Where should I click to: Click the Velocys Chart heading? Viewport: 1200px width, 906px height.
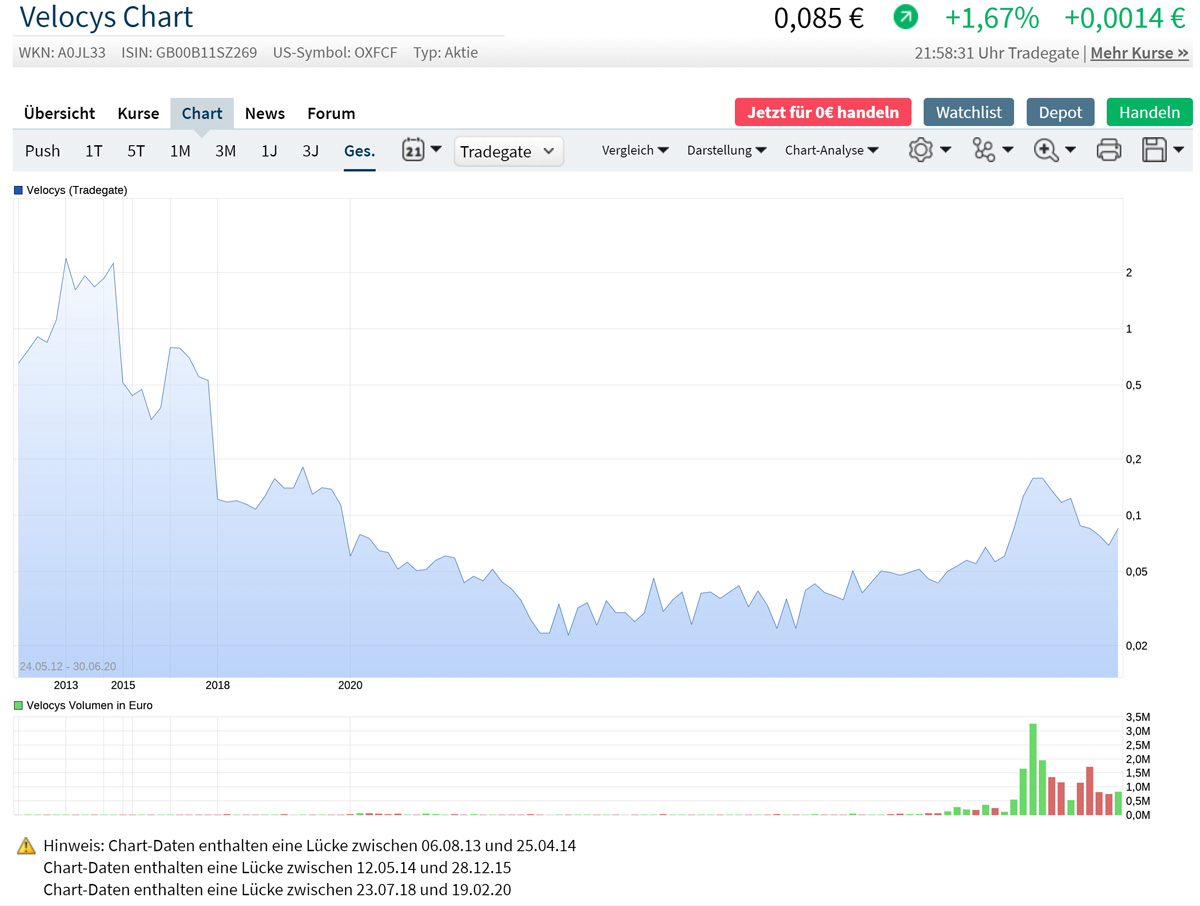click(x=107, y=17)
